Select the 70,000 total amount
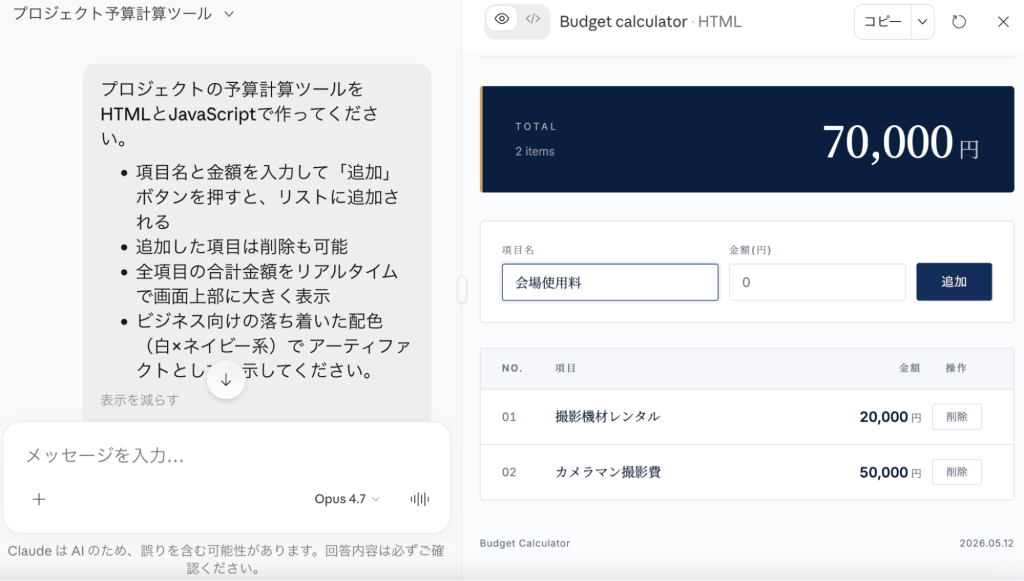 900,142
